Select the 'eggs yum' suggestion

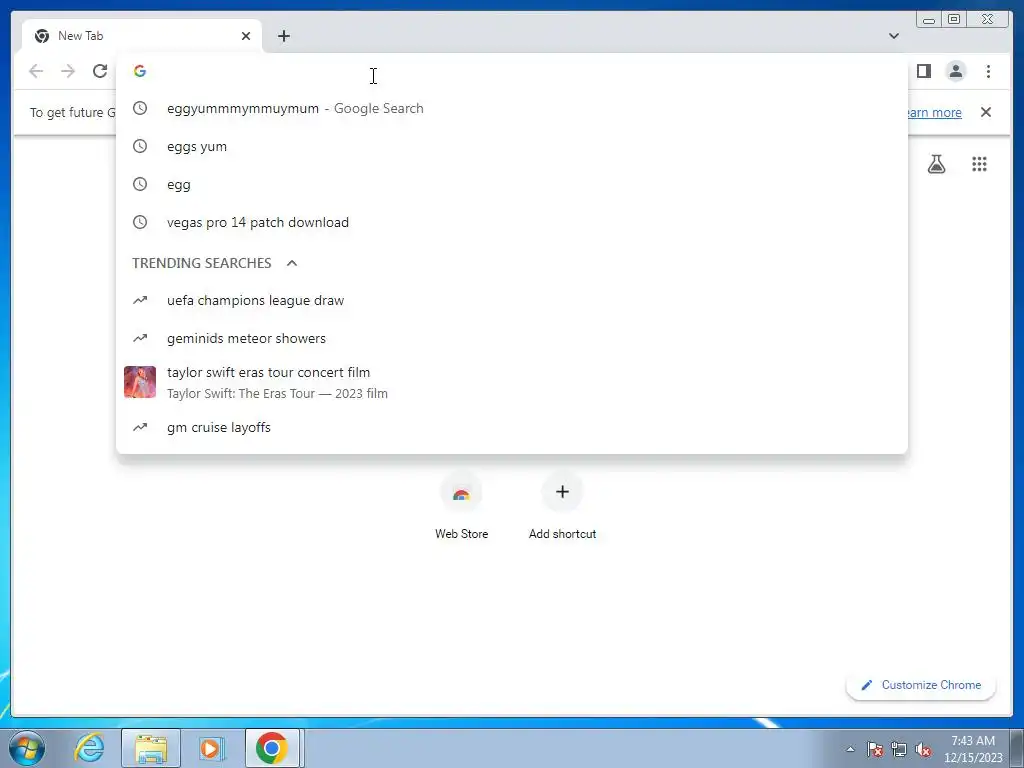tap(511, 146)
